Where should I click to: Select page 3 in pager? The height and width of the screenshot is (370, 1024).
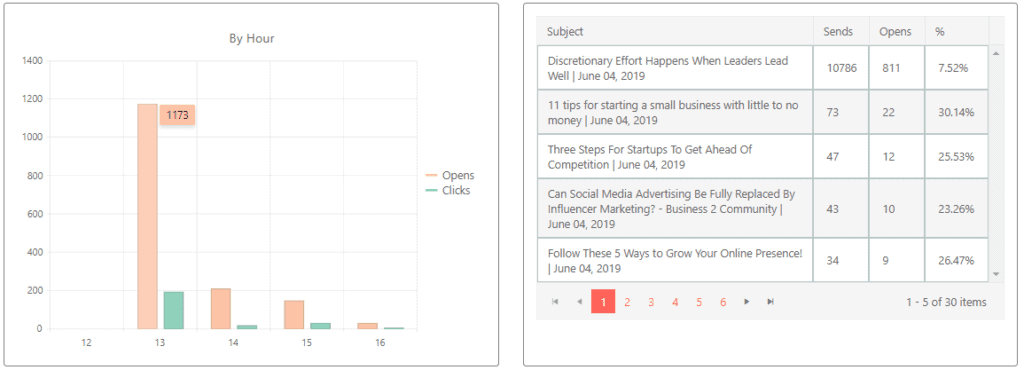point(651,301)
